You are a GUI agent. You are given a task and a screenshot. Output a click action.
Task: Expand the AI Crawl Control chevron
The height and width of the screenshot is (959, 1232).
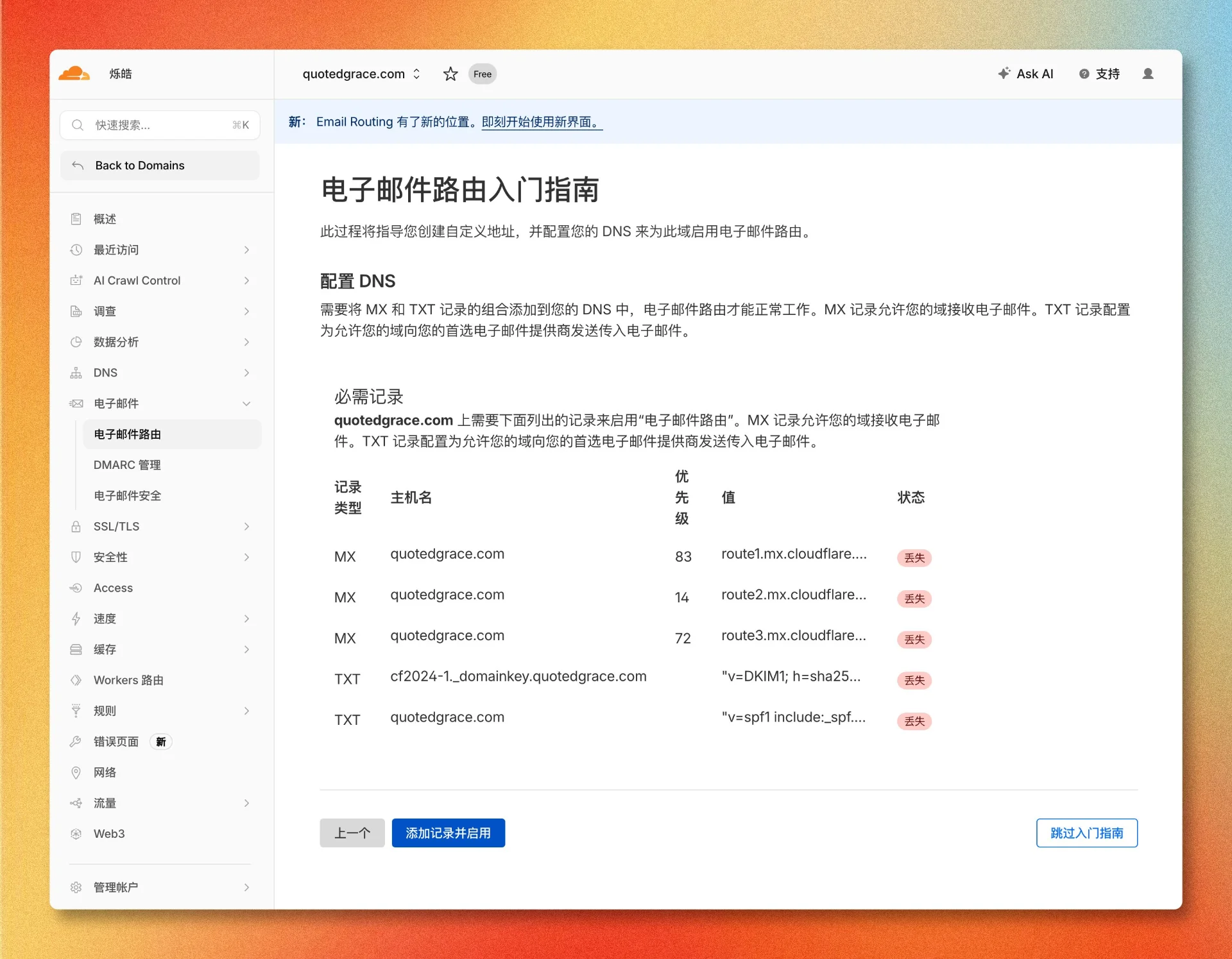coord(246,280)
